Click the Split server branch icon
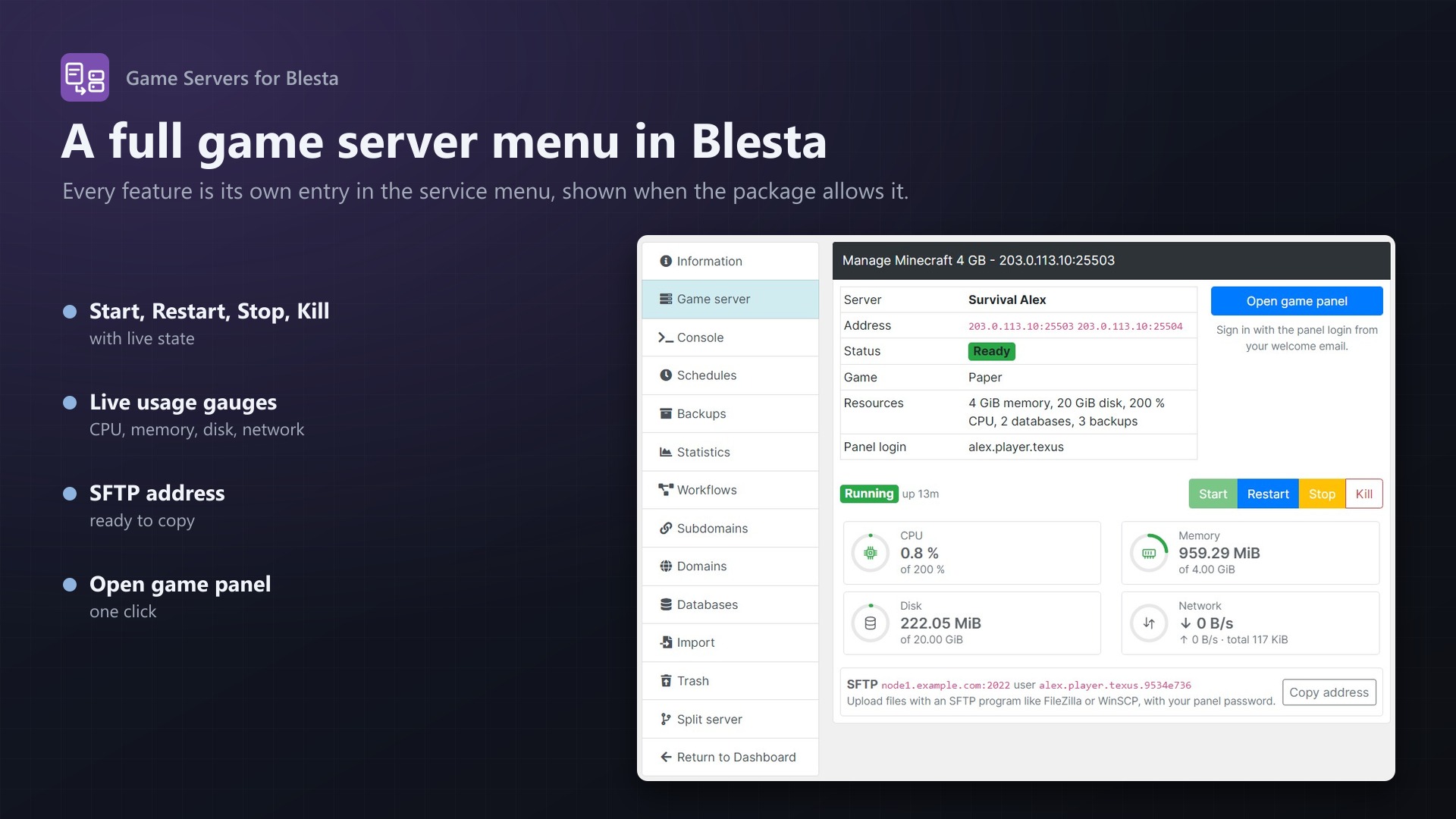Screen dimensions: 1456x819 (x=666, y=719)
